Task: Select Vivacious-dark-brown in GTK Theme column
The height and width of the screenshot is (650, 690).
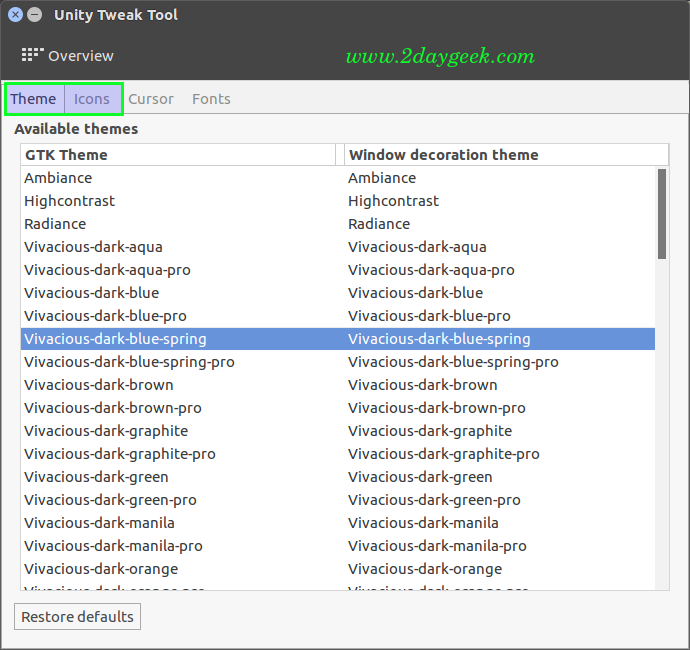Action: (x=99, y=385)
